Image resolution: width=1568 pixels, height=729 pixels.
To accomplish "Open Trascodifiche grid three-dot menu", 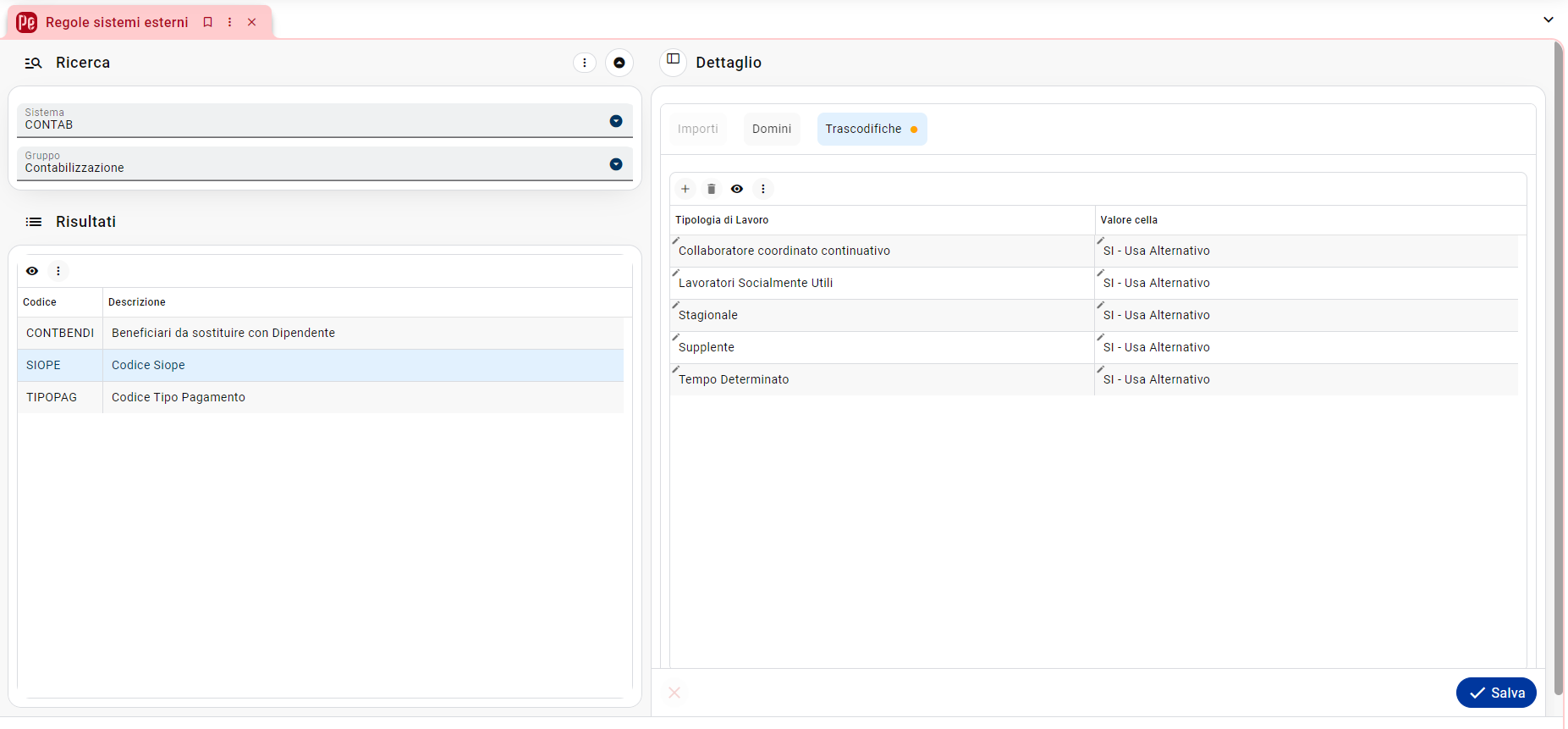I will click(x=763, y=189).
